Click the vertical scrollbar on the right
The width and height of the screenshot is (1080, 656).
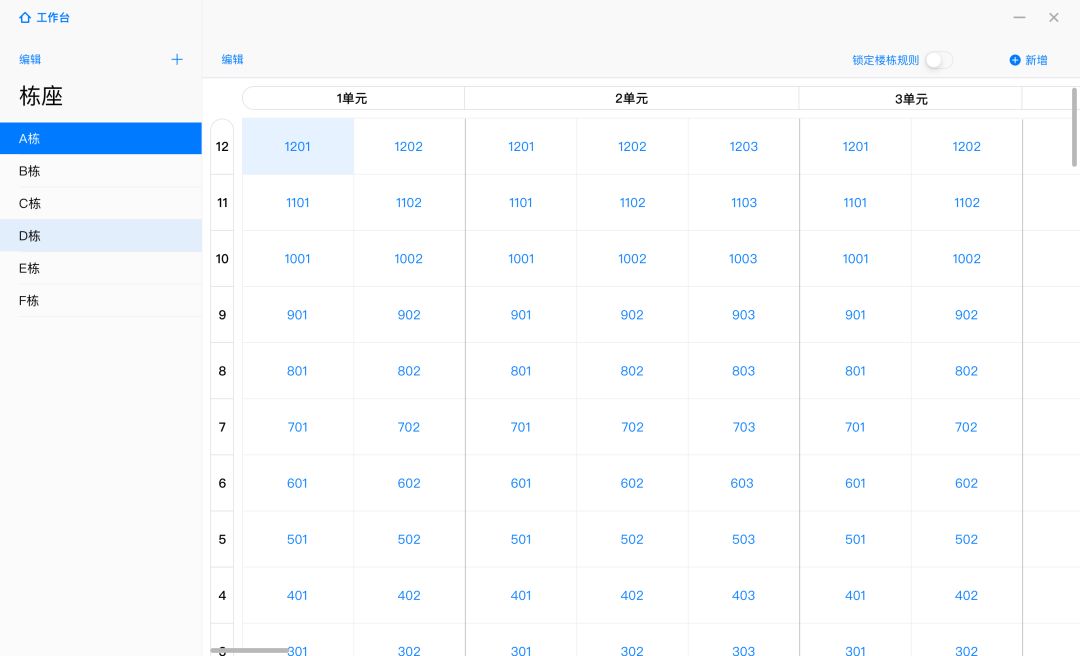coord(1074,127)
